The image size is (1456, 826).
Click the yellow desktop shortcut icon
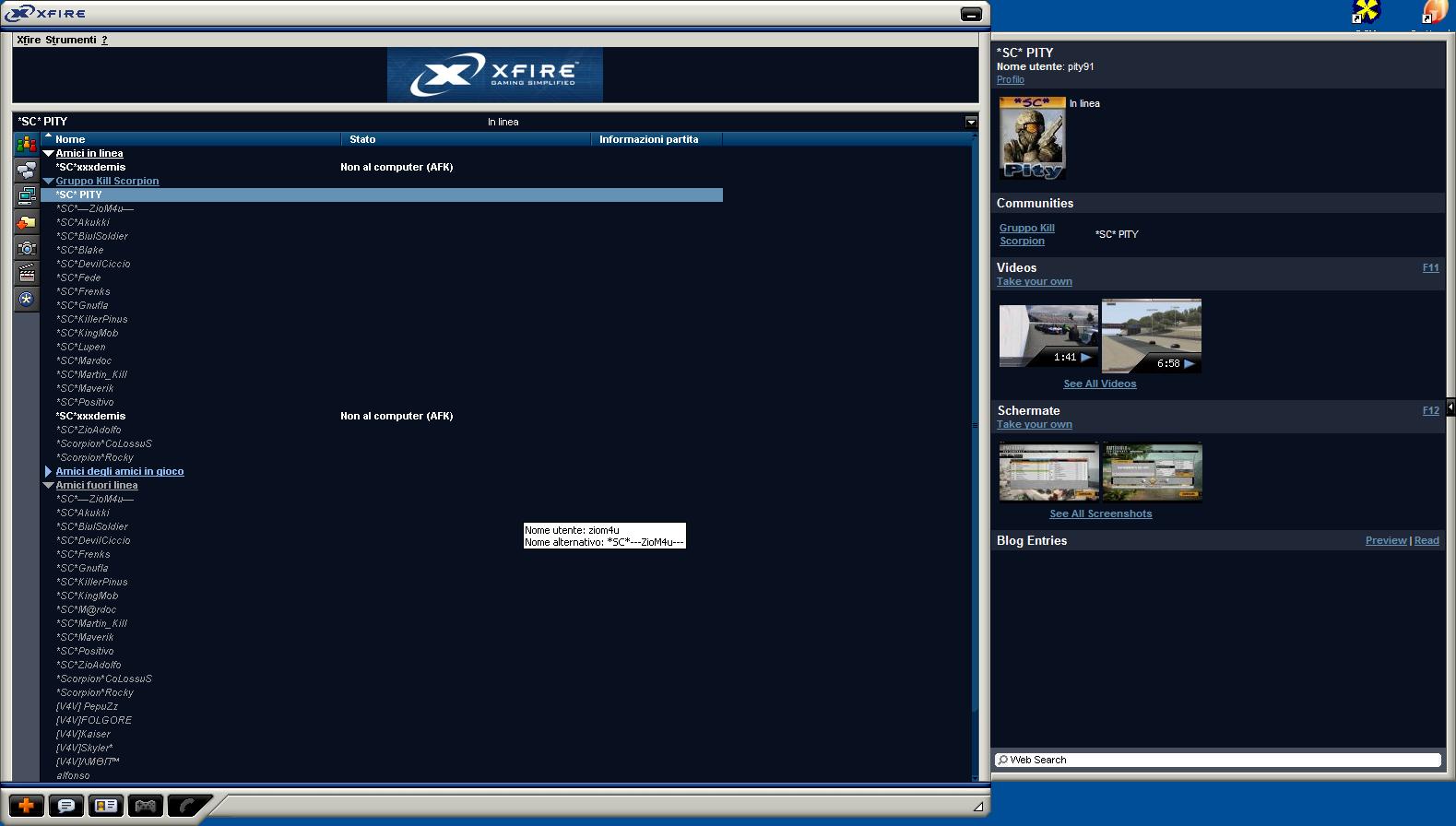coord(1366,12)
